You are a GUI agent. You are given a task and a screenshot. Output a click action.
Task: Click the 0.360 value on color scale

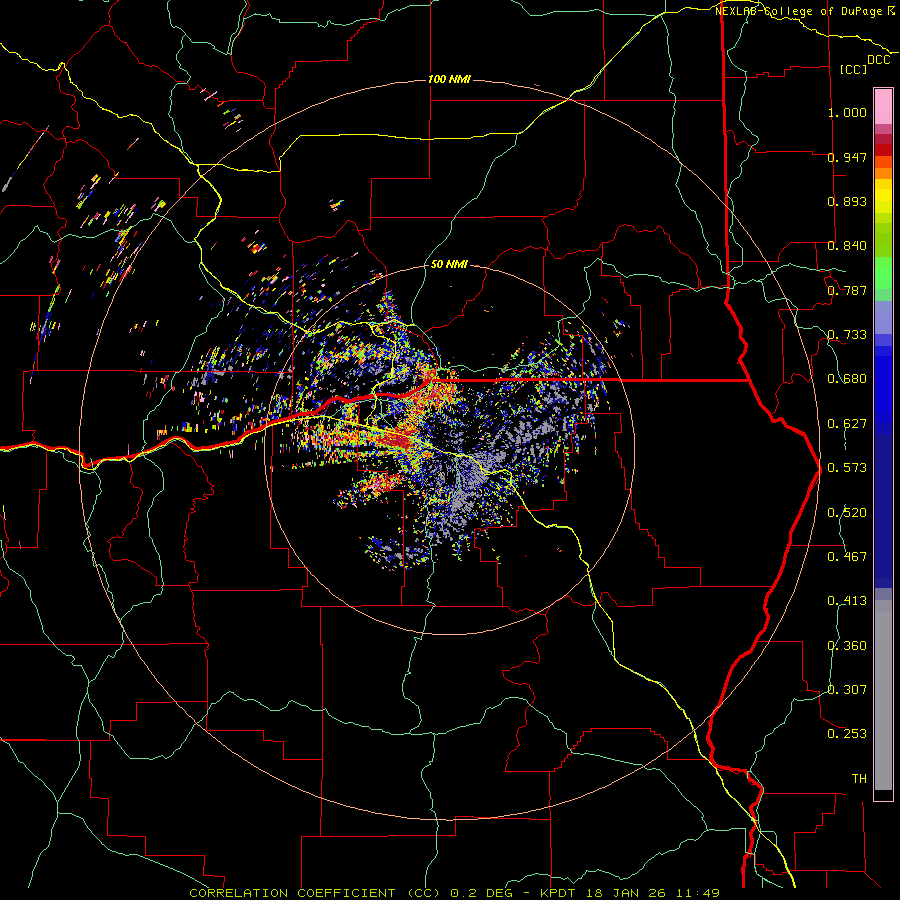click(847, 646)
